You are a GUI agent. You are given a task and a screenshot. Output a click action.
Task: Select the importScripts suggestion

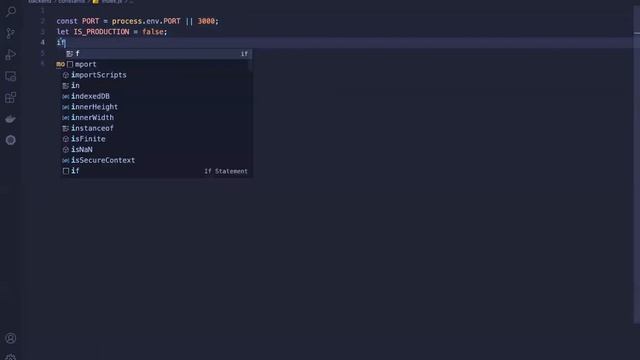point(156,75)
